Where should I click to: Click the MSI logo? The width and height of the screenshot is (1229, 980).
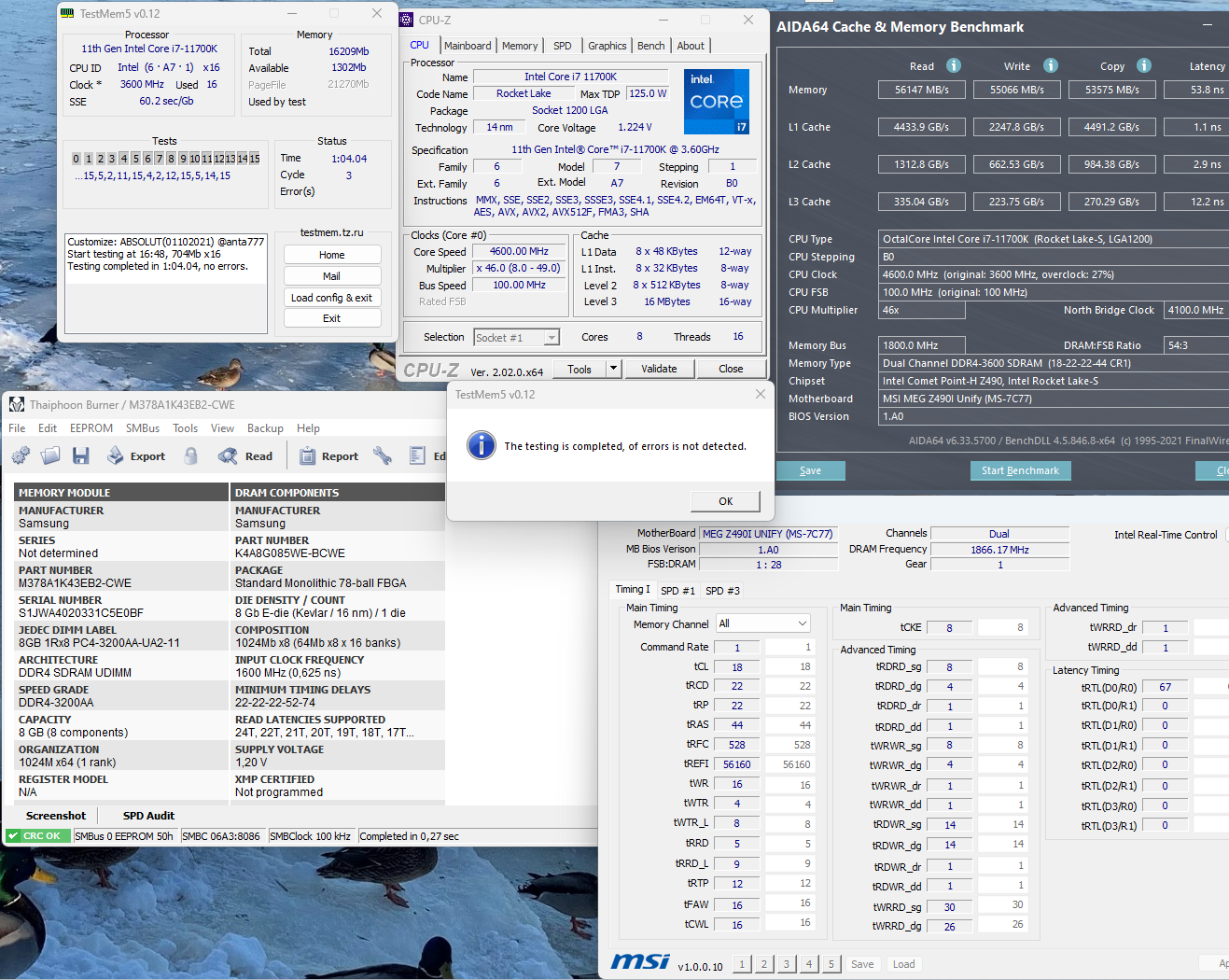pyautogui.click(x=640, y=961)
